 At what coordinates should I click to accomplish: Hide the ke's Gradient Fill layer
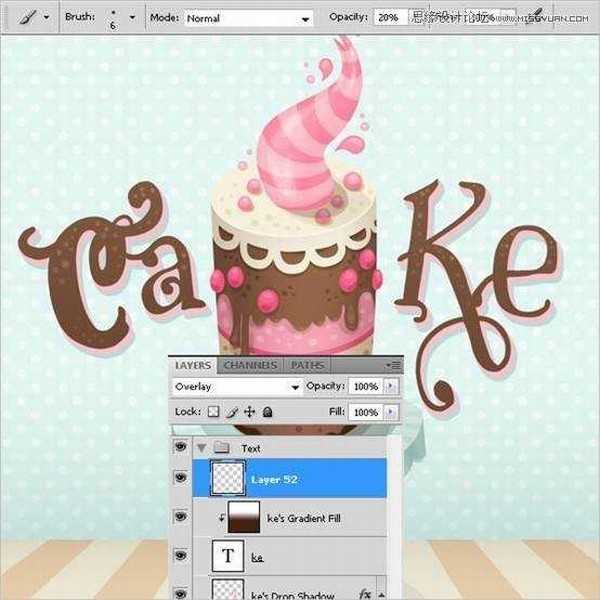point(180,517)
